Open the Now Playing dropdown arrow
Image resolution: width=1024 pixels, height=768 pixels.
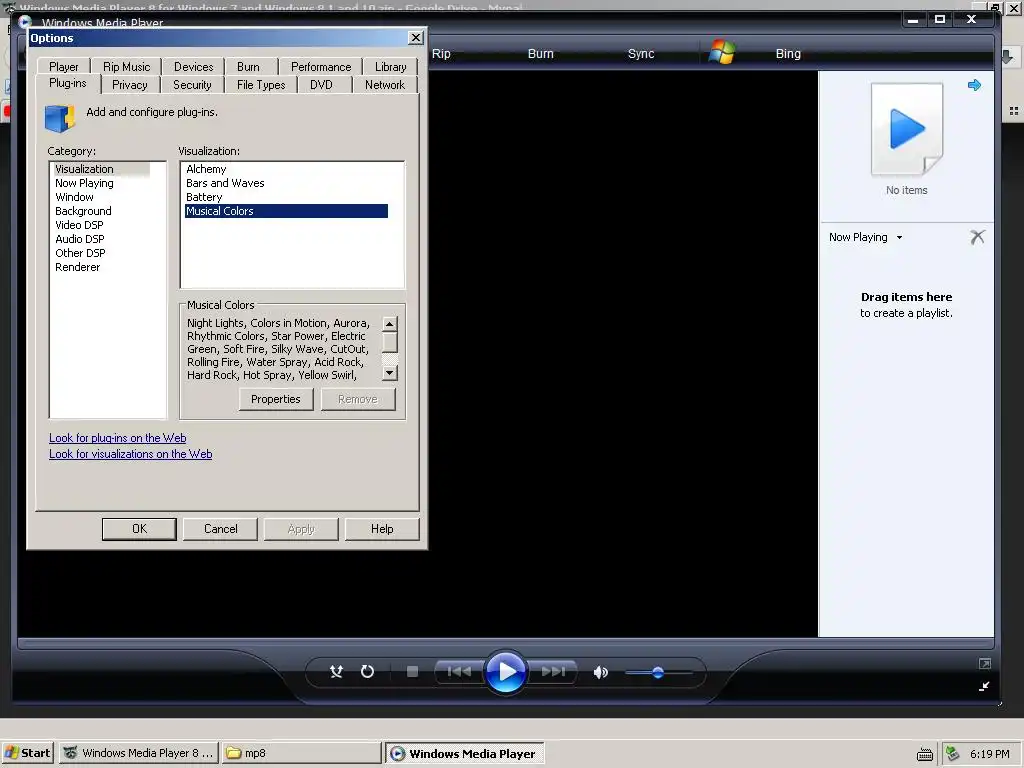(x=899, y=238)
